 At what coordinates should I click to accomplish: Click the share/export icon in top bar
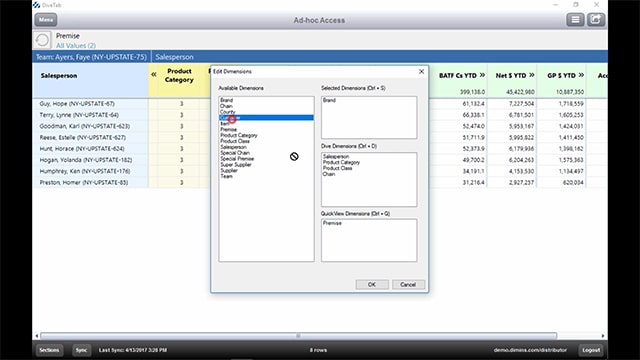point(596,20)
